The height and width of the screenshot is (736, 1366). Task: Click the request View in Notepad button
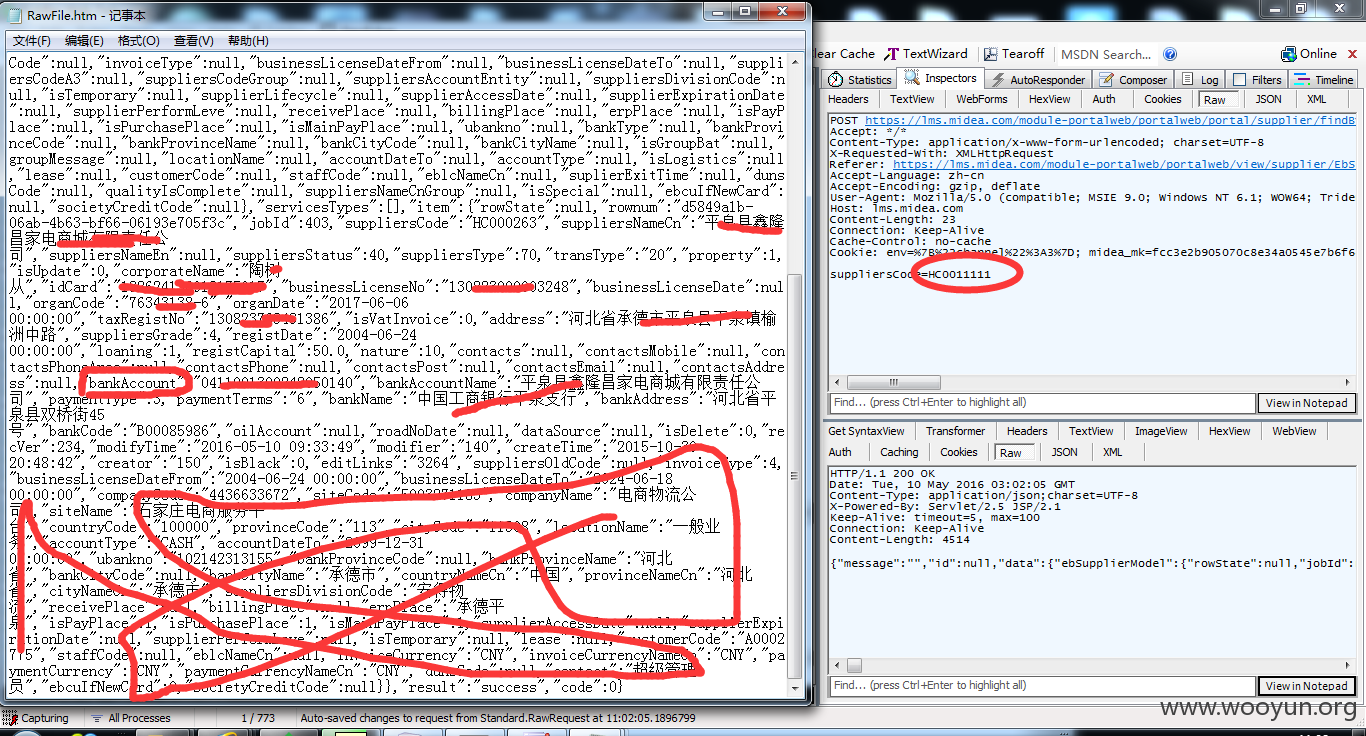click(x=1306, y=403)
